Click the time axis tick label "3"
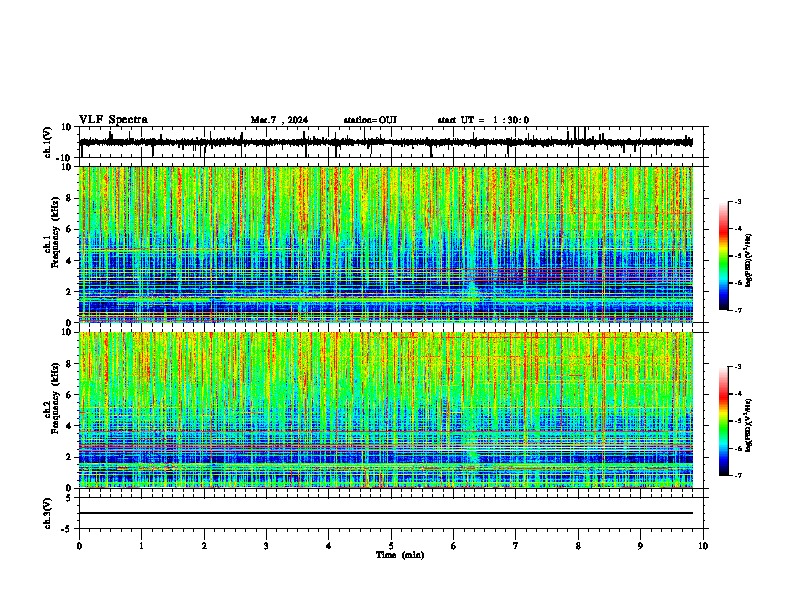 [266, 546]
